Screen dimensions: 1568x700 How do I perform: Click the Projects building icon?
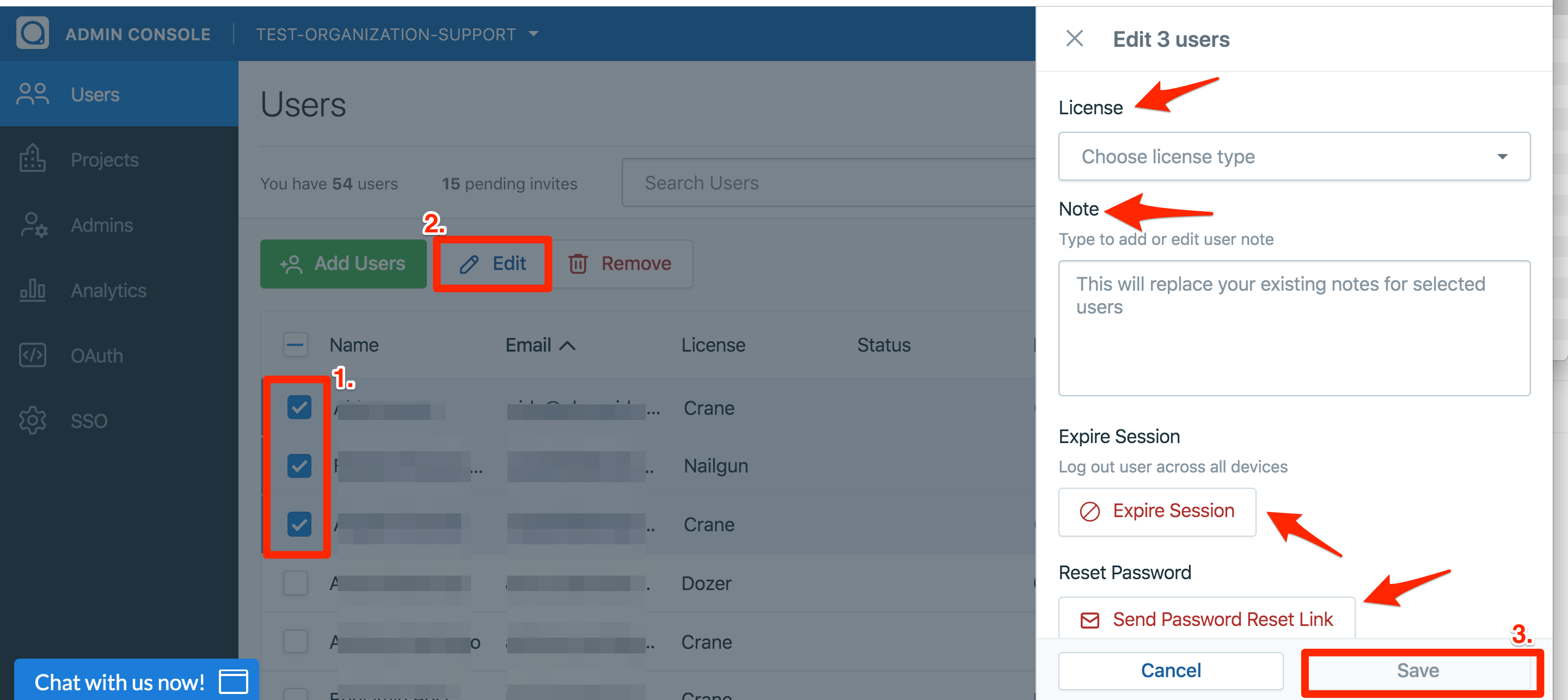(32, 159)
